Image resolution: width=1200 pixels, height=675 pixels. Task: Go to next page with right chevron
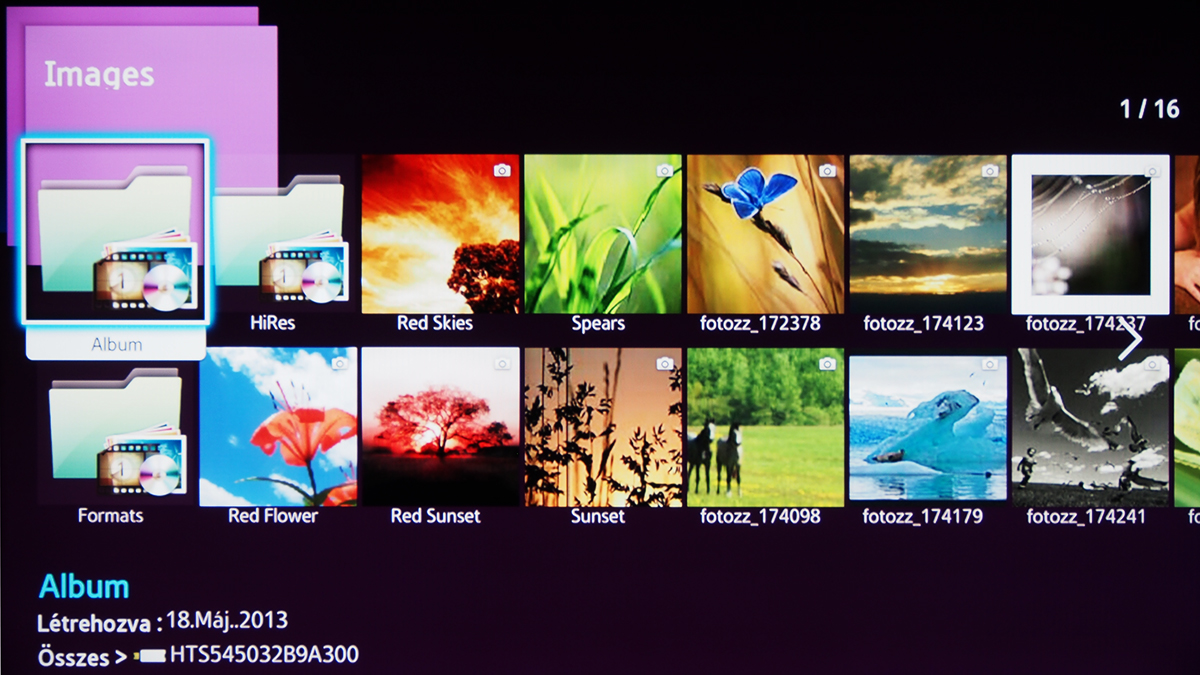click(x=1130, y=341)
